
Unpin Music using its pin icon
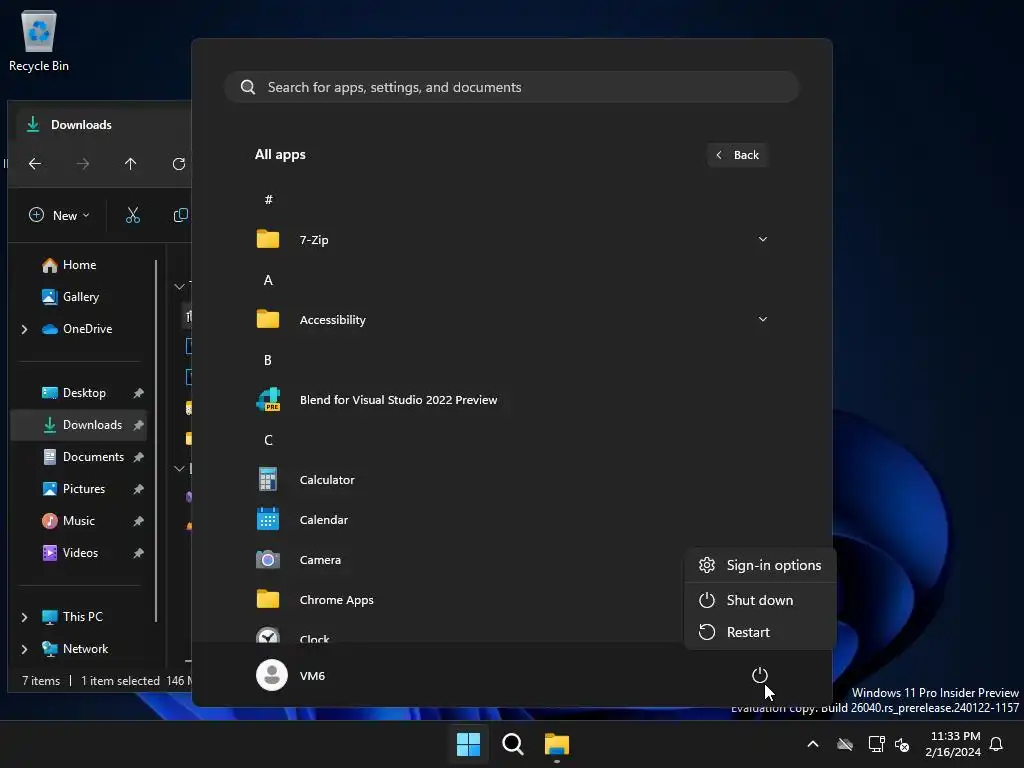[x=138, y=521]
